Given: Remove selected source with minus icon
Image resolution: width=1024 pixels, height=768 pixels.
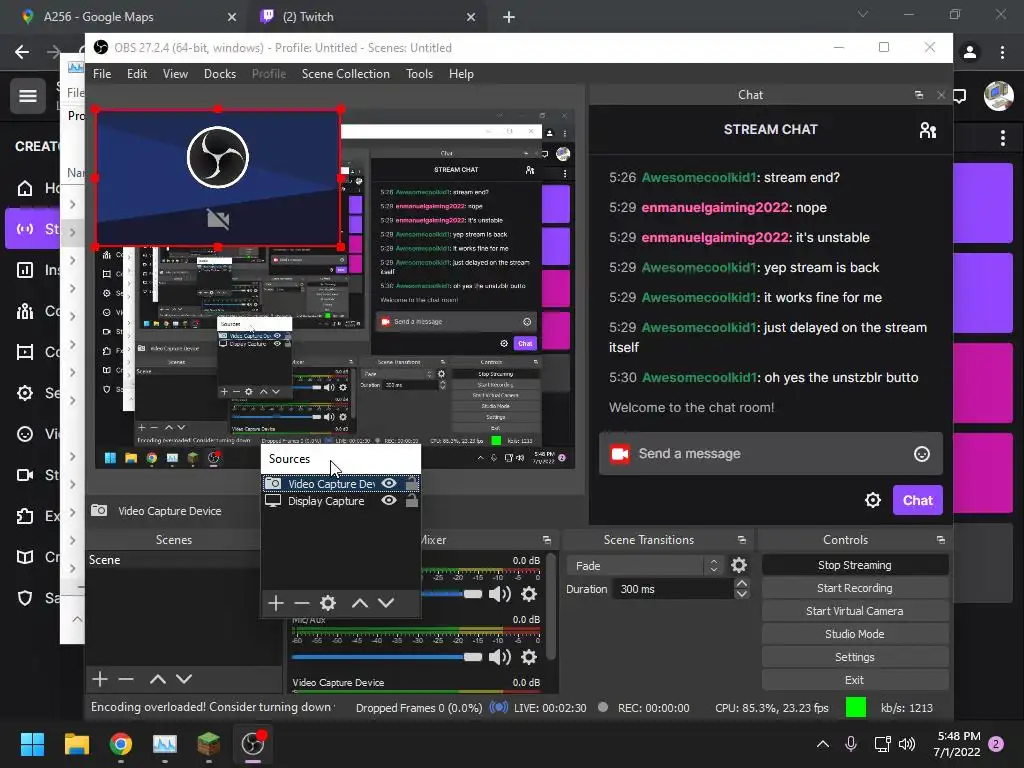Looking at the screenshot, I should [301, 603].
